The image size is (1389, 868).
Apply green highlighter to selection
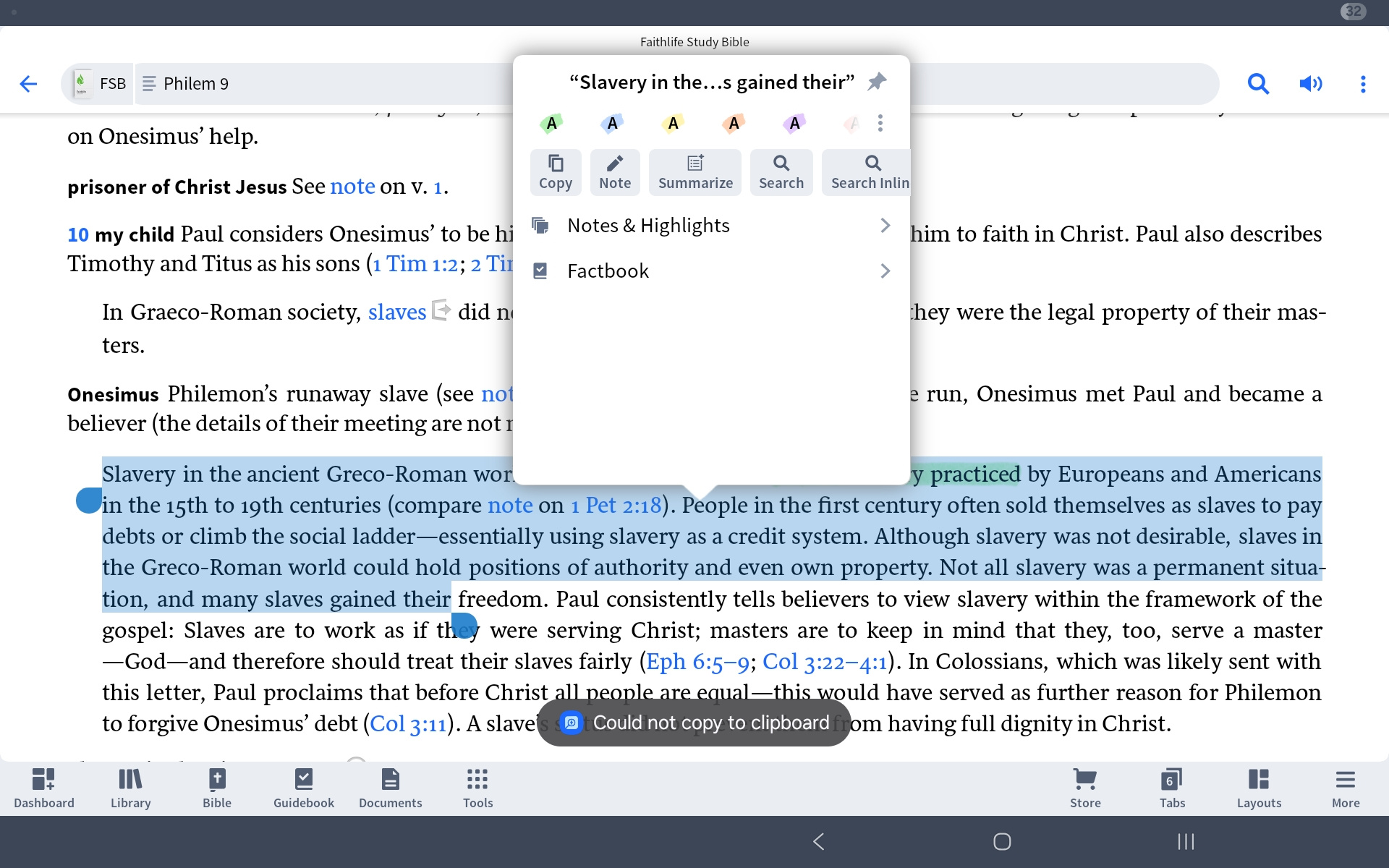pos(551,123)
